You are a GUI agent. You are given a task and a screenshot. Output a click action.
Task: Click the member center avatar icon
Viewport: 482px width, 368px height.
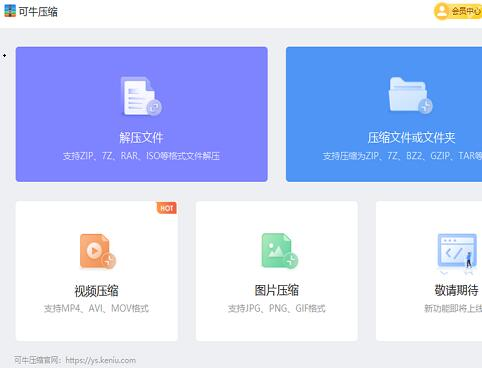[442, 11]
